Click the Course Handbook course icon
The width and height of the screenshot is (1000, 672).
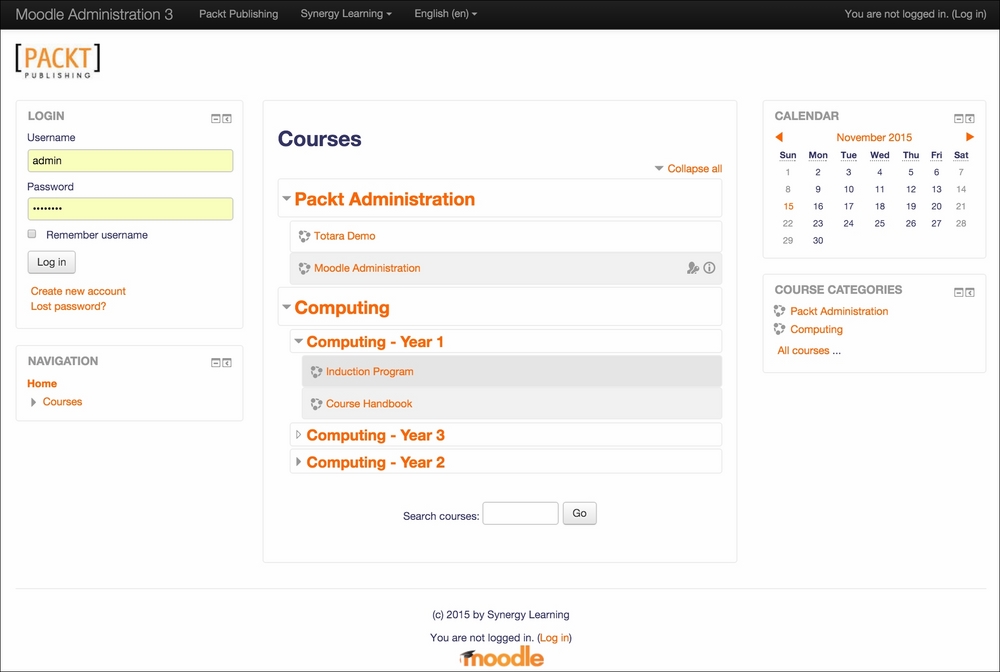pyautogui.click(x=316, y=404)
